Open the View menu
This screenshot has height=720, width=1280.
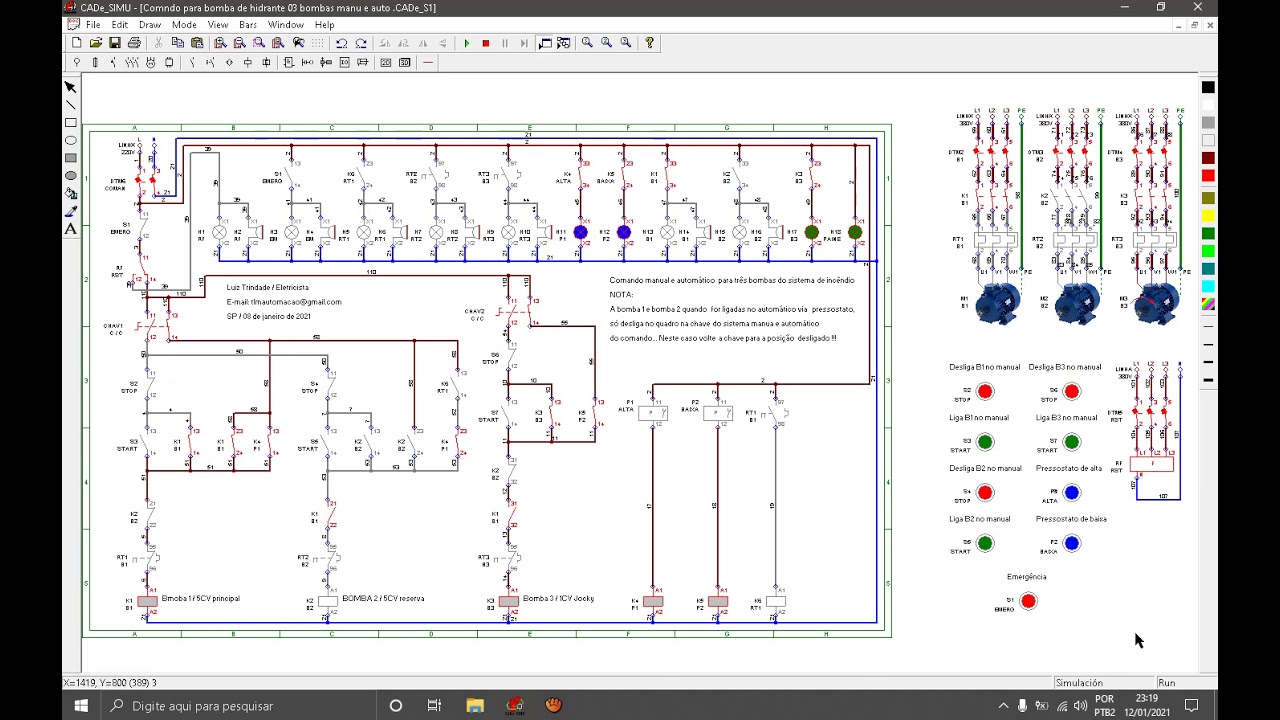click(x=217, y=25)
